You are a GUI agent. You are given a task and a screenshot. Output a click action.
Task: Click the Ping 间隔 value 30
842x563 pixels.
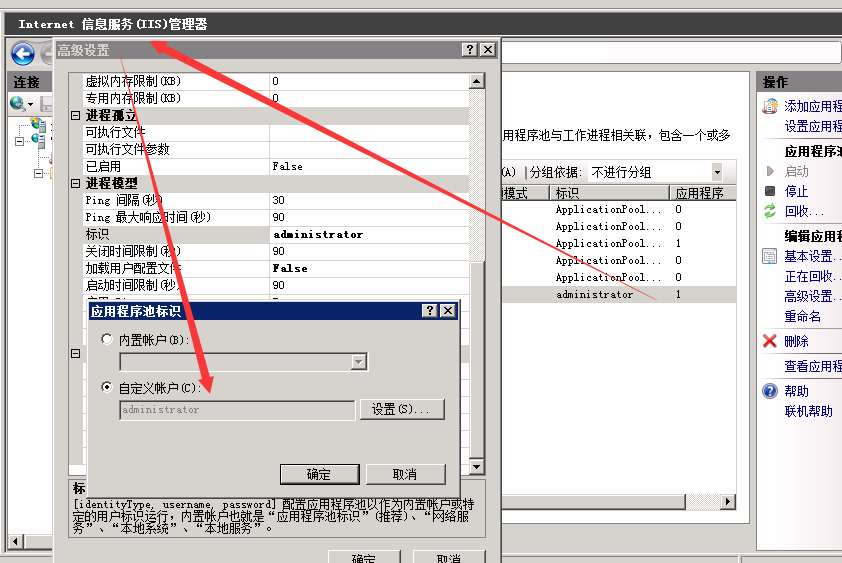coord(369,200)
